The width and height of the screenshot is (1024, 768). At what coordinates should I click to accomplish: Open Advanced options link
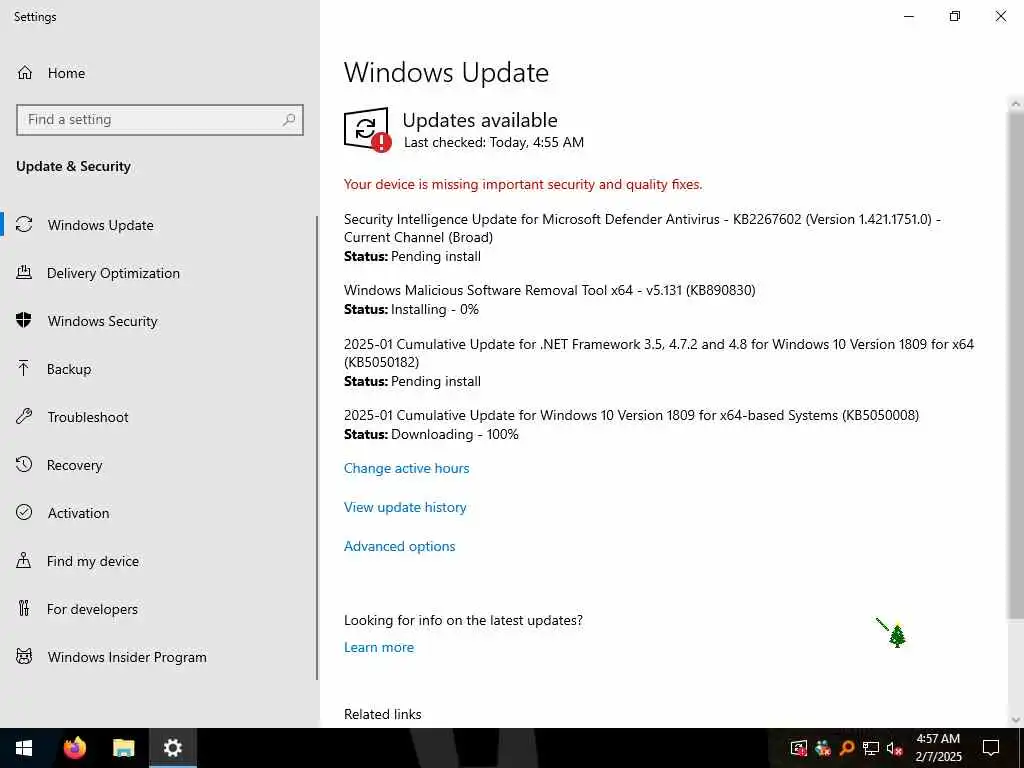(399, 547)
